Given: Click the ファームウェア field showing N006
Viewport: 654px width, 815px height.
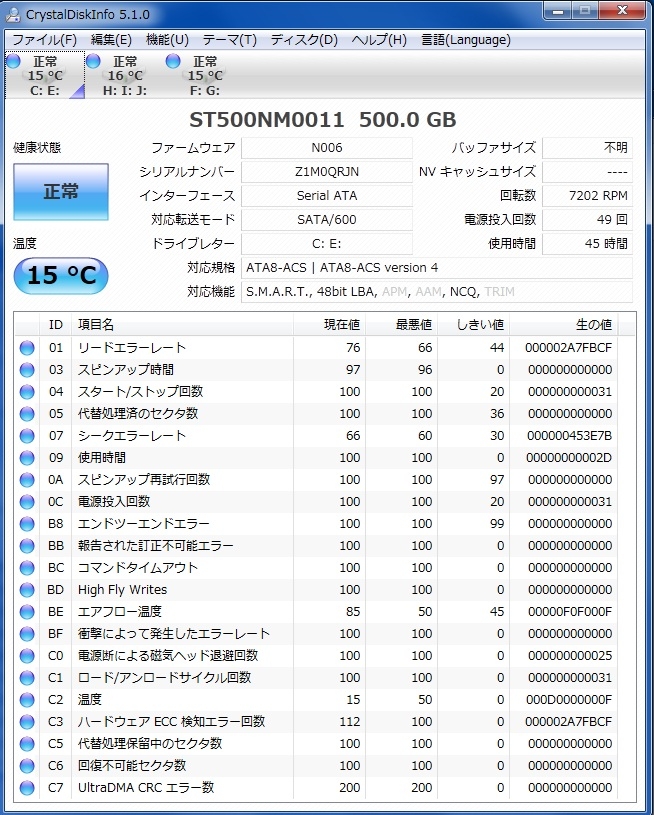Looking at the screenshot, I should (x=327, y=148).
